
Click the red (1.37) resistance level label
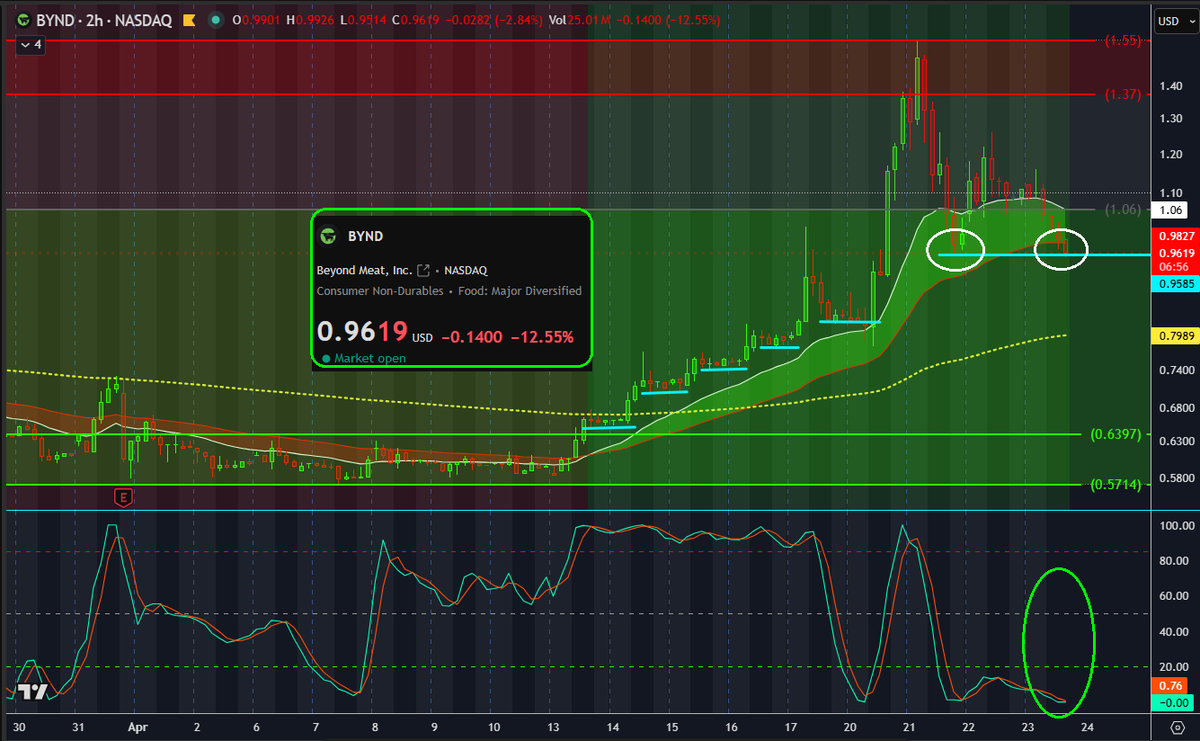tap(1122, 94)
